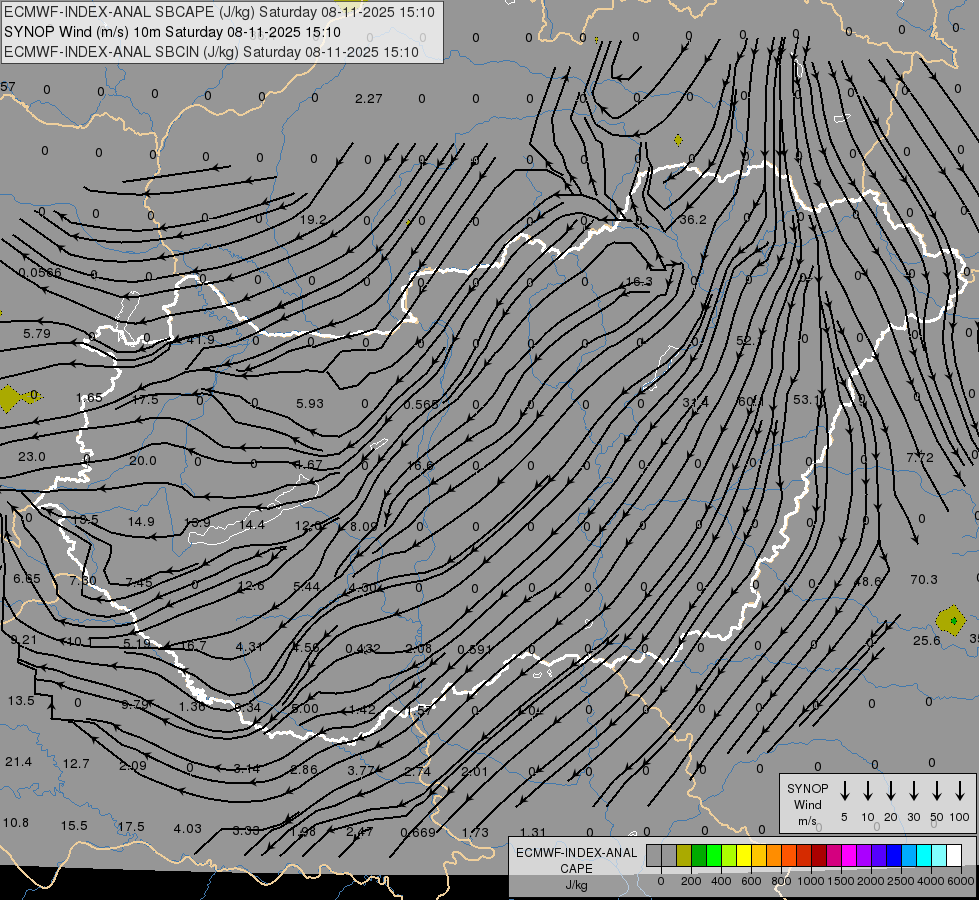Click the 48.6 value on the map

click(867, 581)
